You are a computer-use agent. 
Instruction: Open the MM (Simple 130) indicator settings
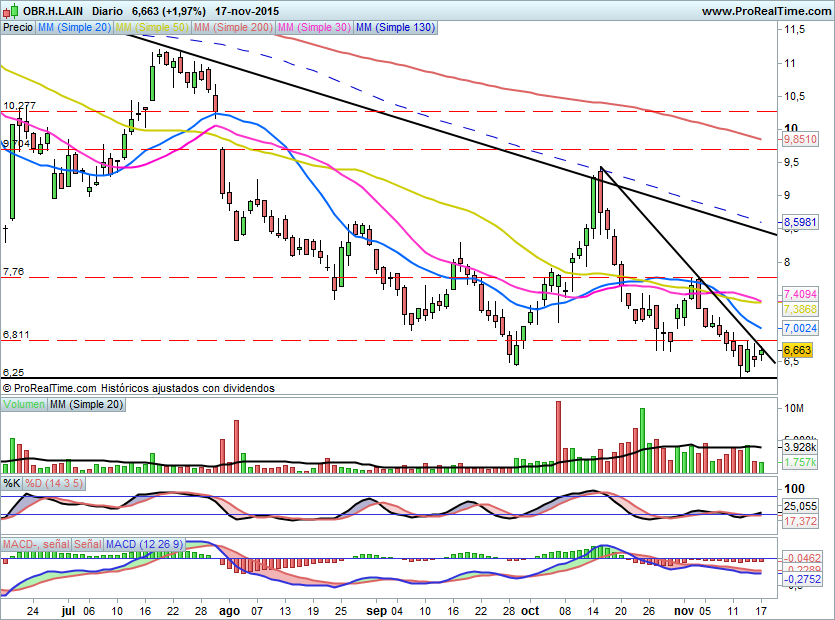coord(395,28)
